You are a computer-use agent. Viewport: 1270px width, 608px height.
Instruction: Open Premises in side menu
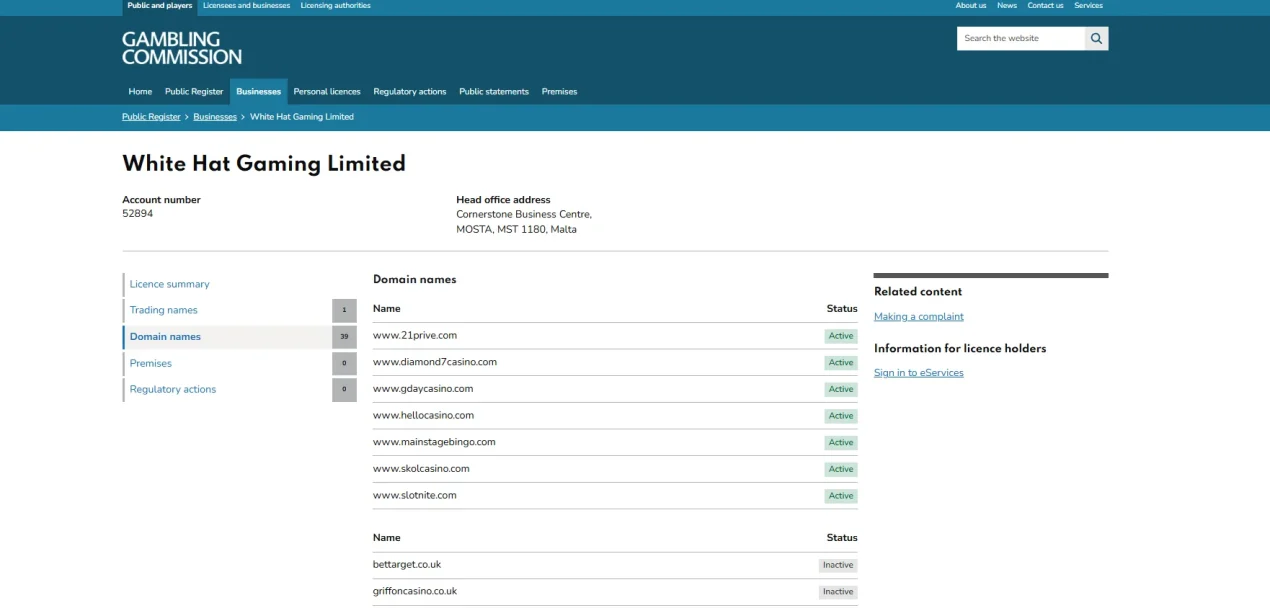pos(151,363)
